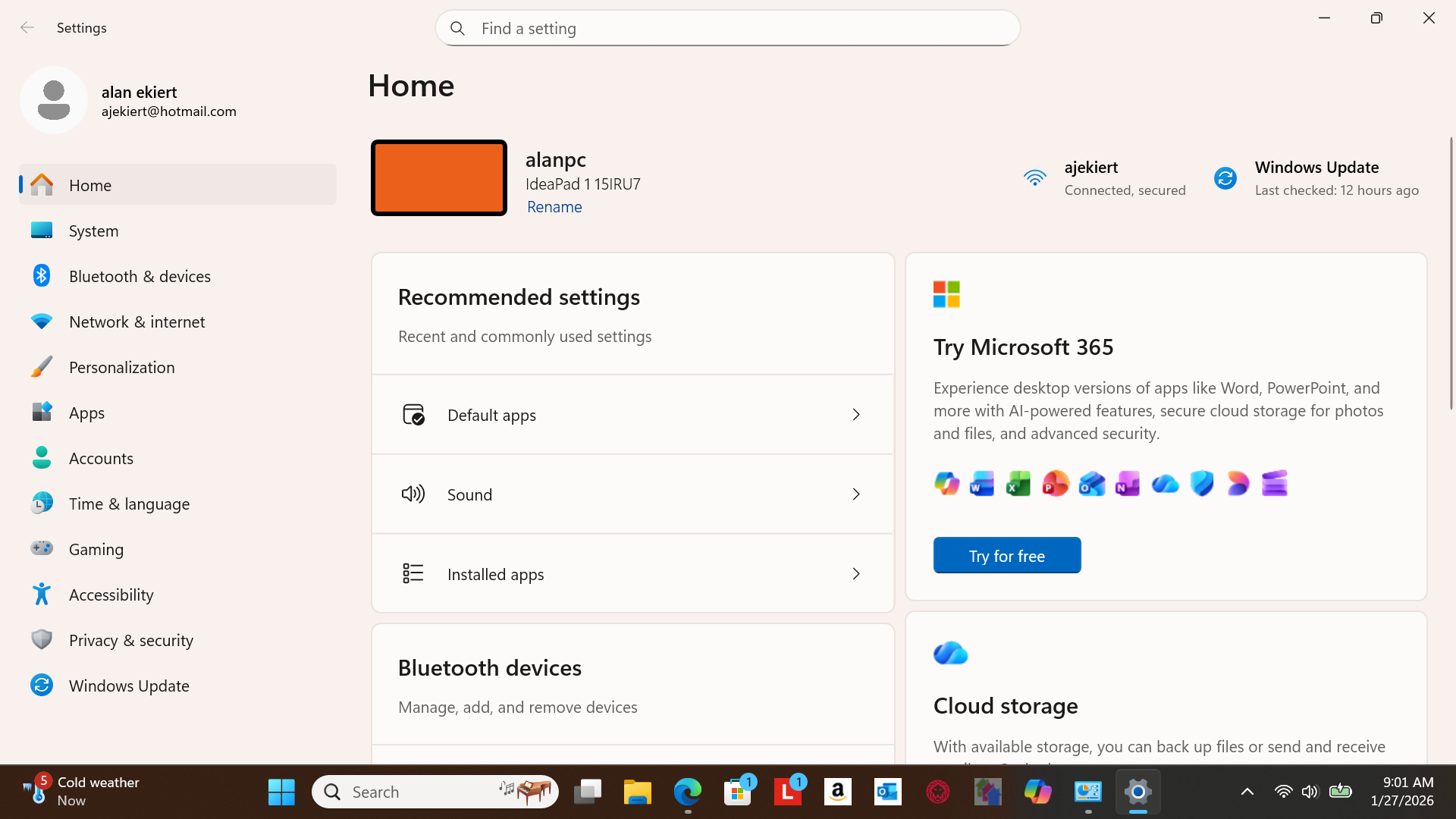Expand the Default apps setting row
The image size is (1456, 819).
coord(855,415)
